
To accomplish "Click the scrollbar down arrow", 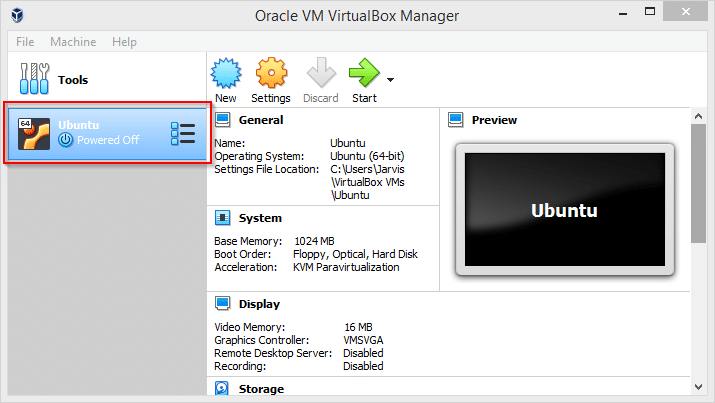I will [x=700, y=388].
